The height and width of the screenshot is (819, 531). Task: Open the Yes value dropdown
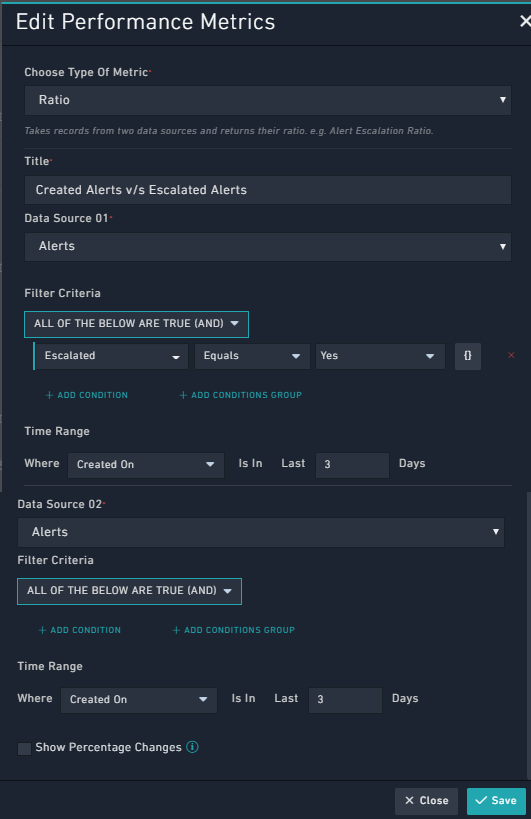click(380, 356)
